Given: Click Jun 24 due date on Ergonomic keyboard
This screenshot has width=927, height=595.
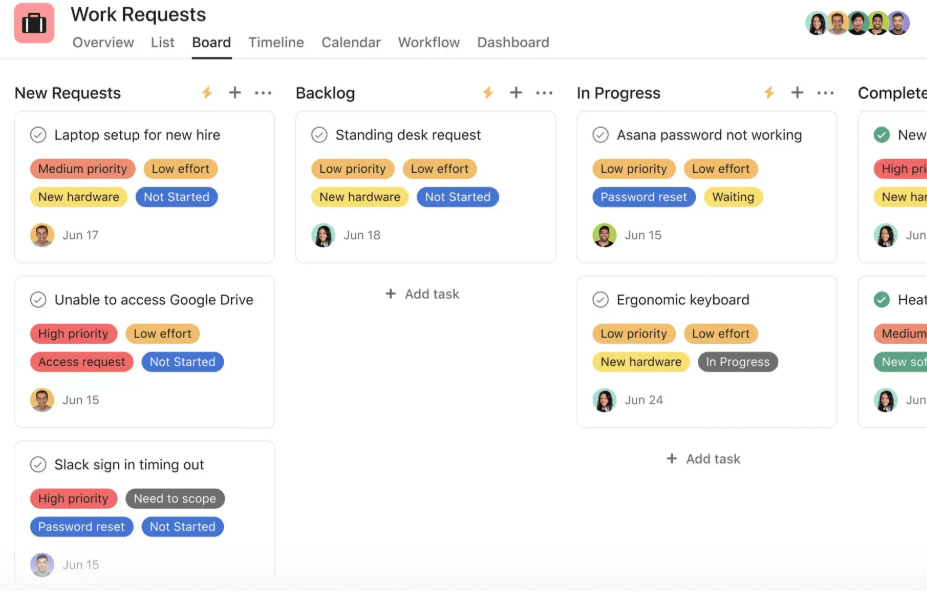Looking at the screenshot, I should tap(644, 400).
